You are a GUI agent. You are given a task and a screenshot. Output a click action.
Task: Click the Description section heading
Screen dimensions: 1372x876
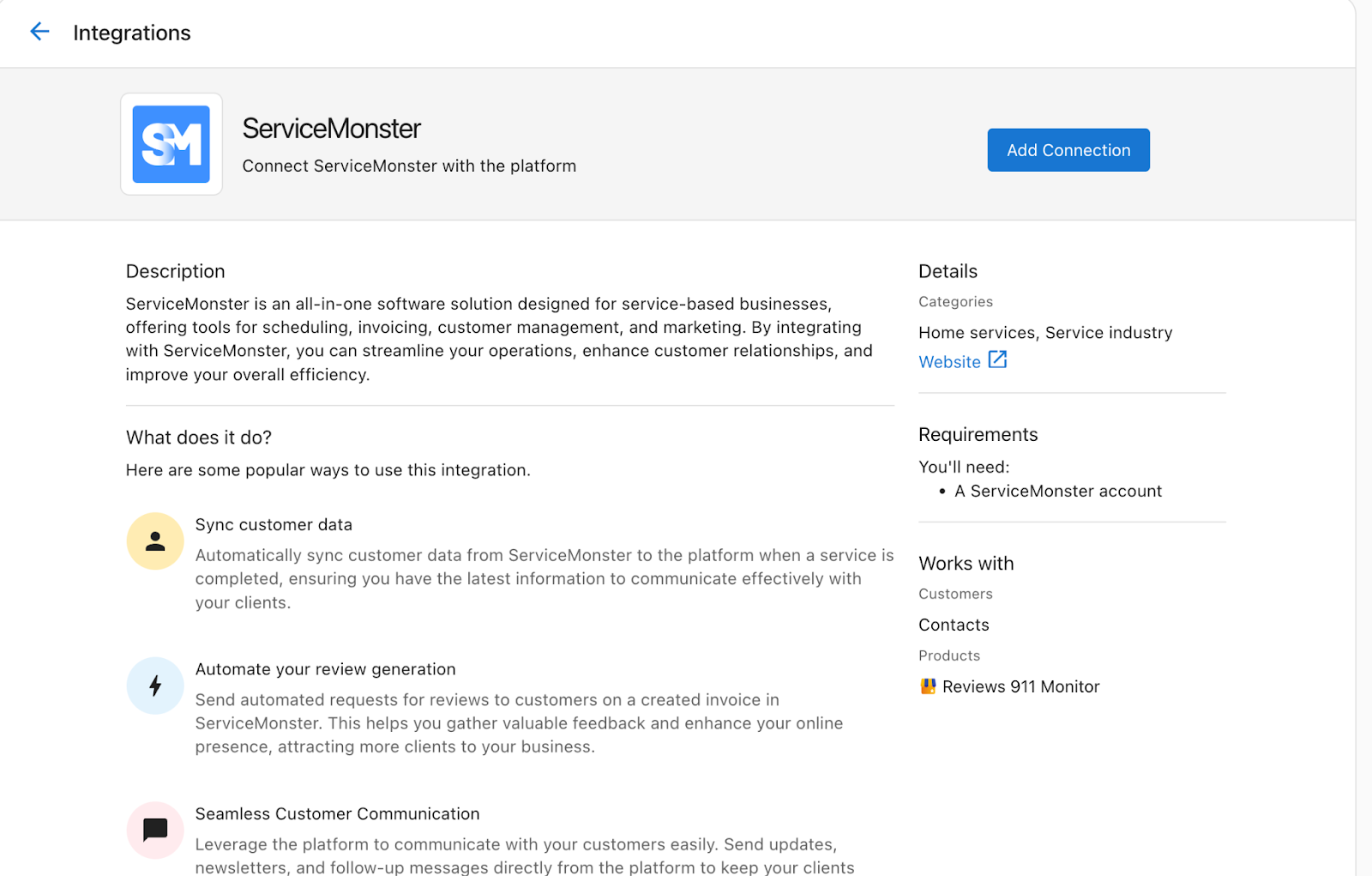point(175,271)
